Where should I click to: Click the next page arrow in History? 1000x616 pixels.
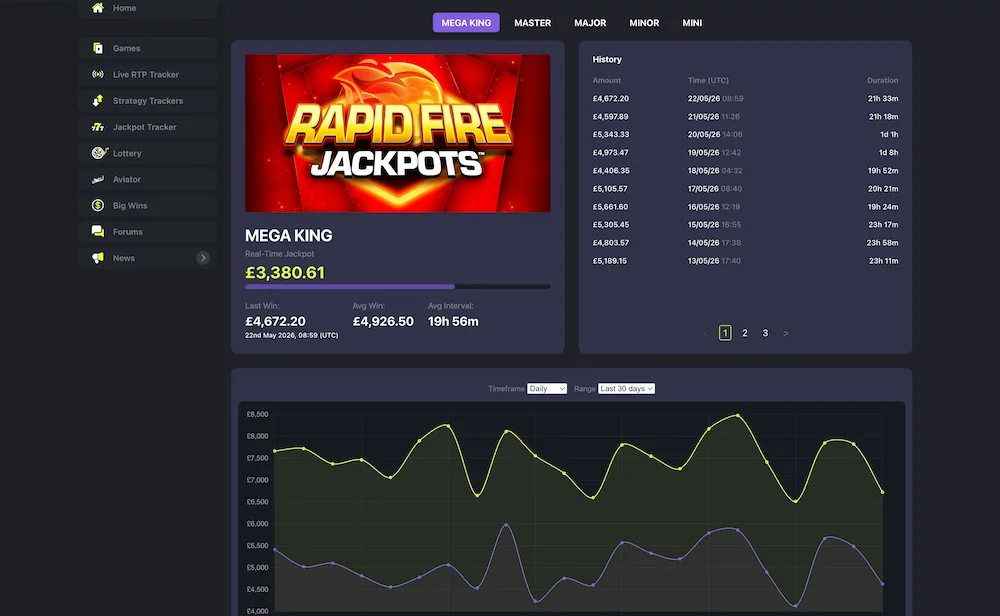coord(786,333)
